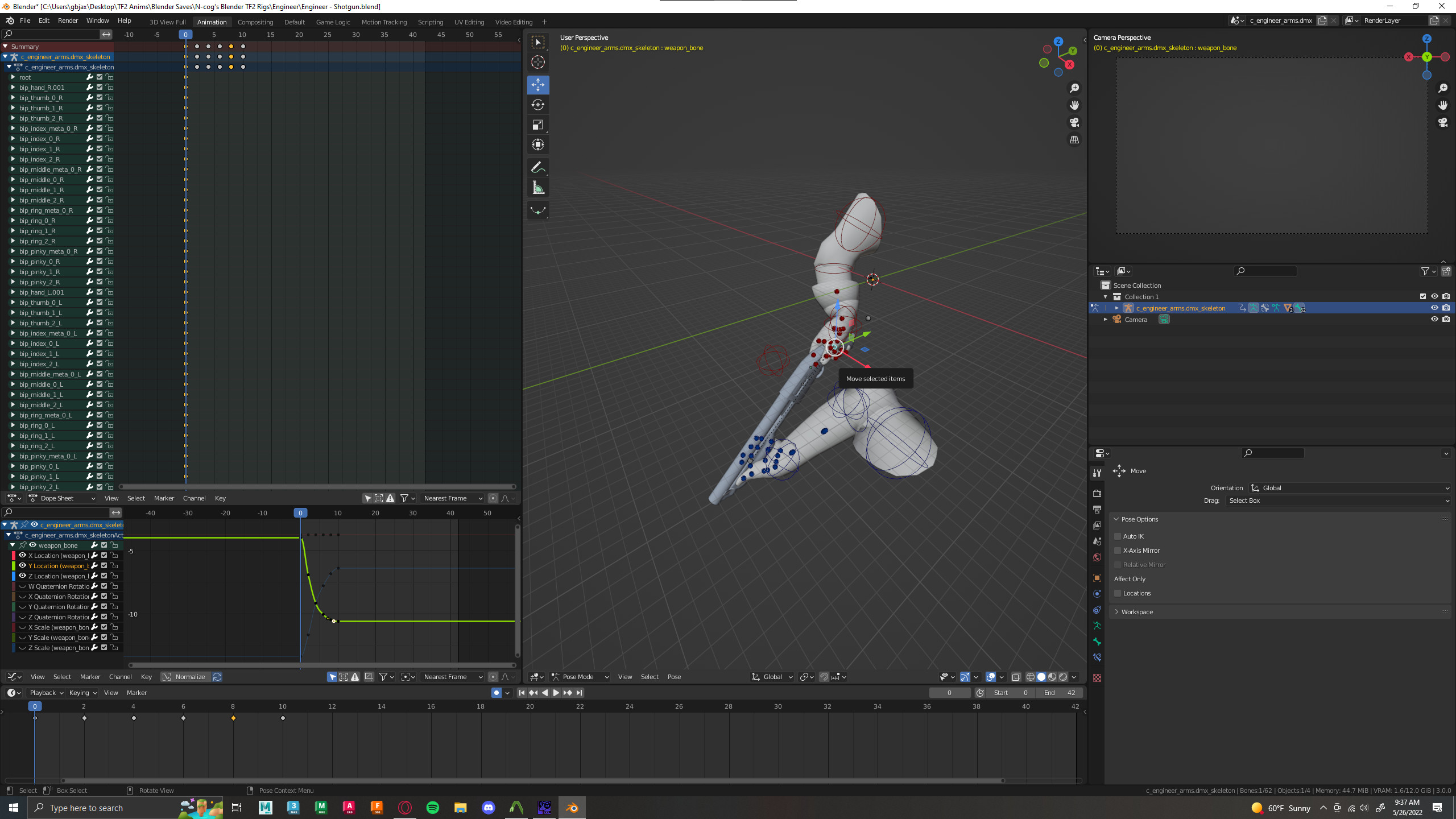Activate the Annotate tool
The image size is (1456, 819).
point(537,167)
